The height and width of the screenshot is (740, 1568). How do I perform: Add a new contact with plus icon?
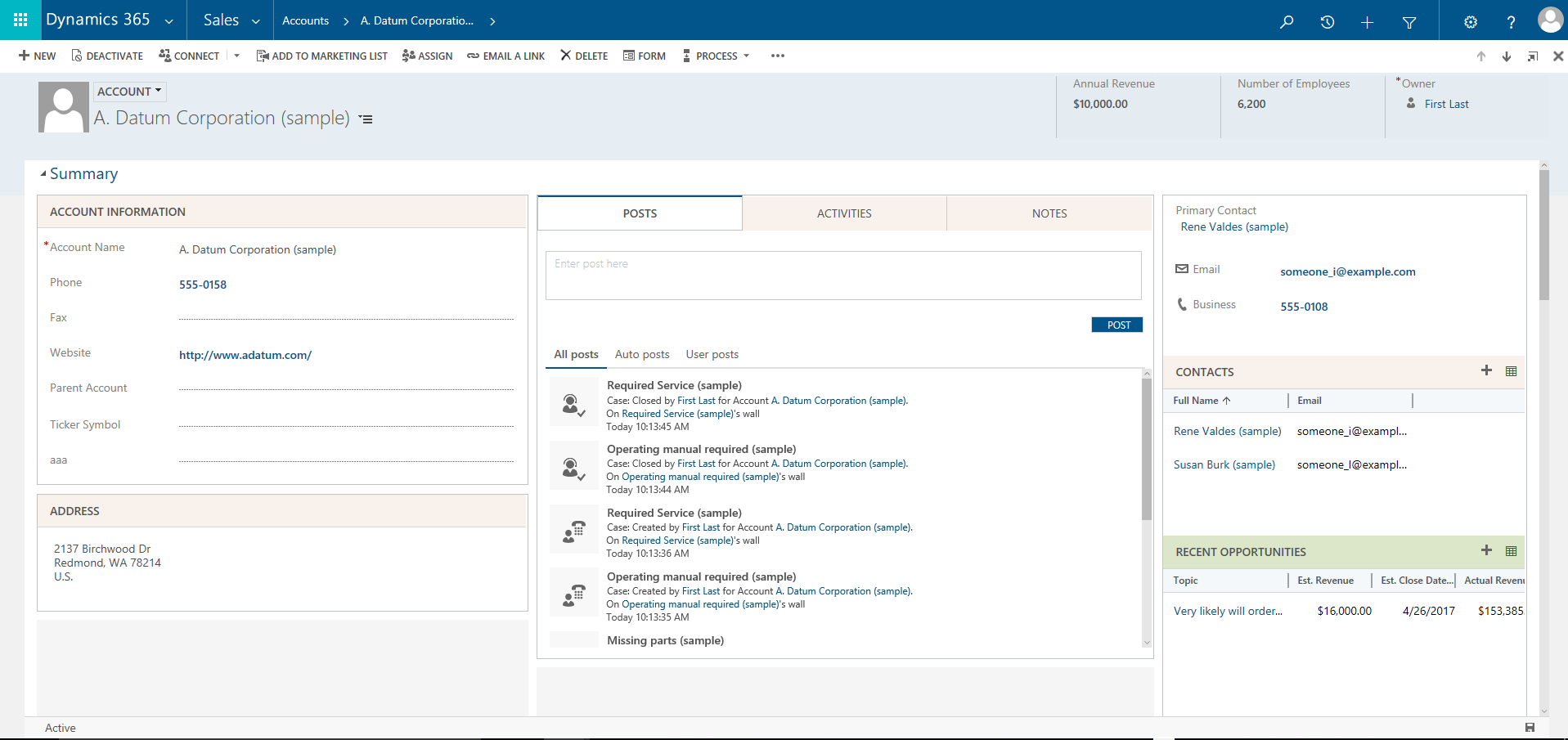coord(1486,370)
